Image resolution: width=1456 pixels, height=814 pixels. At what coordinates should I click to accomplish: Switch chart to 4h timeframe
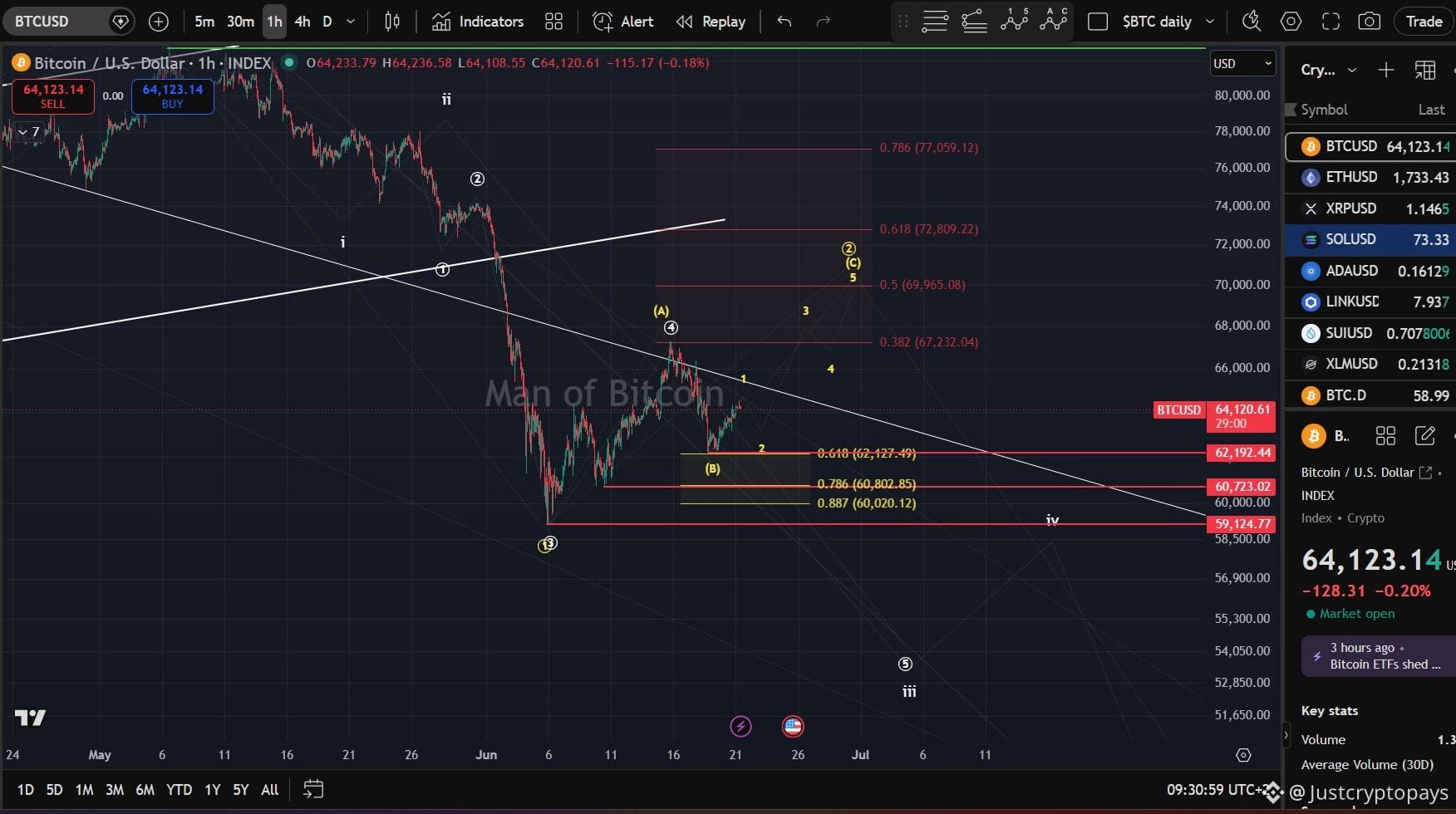[303, 22]
